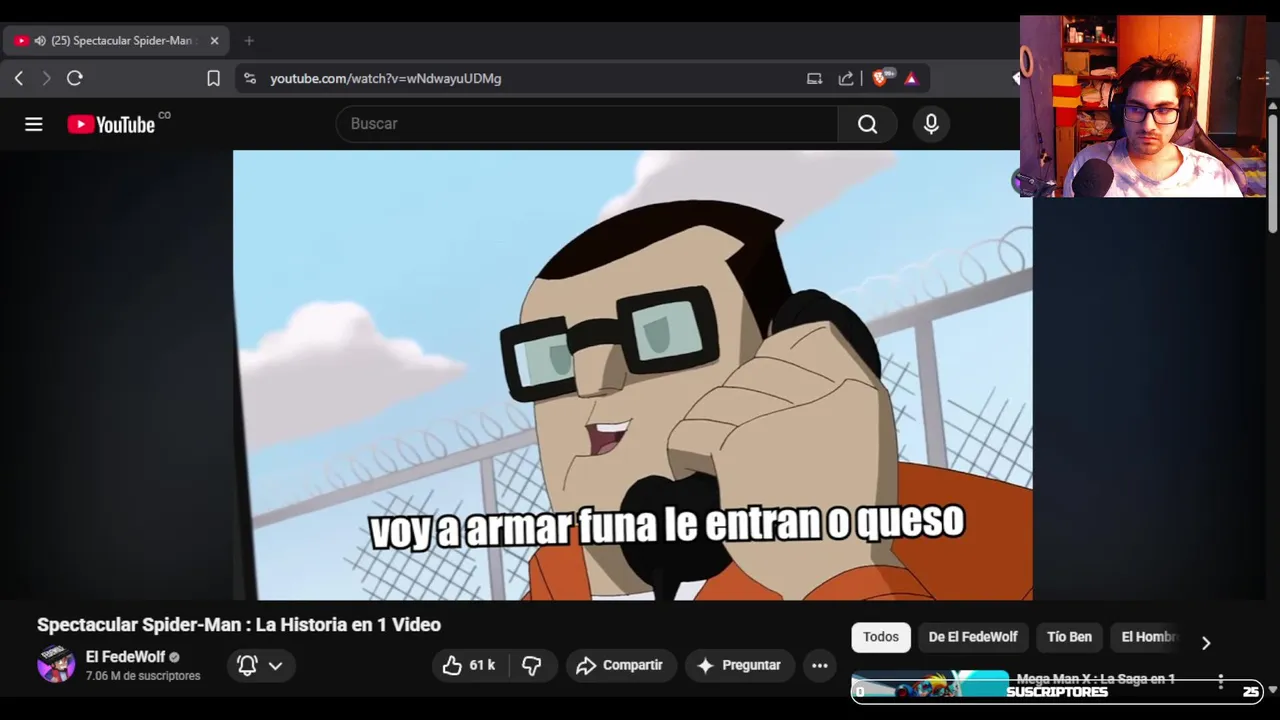Go back with the browser back arrow

[x=18, y=78]
